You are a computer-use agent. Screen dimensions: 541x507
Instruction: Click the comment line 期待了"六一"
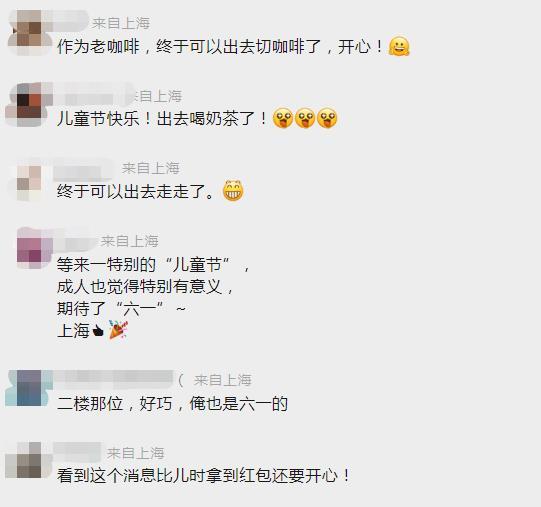121,308
